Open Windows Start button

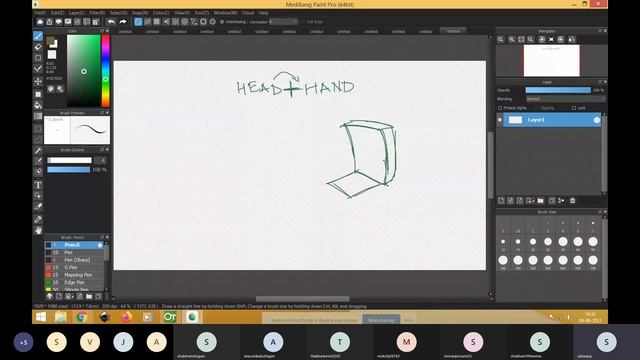40,317
